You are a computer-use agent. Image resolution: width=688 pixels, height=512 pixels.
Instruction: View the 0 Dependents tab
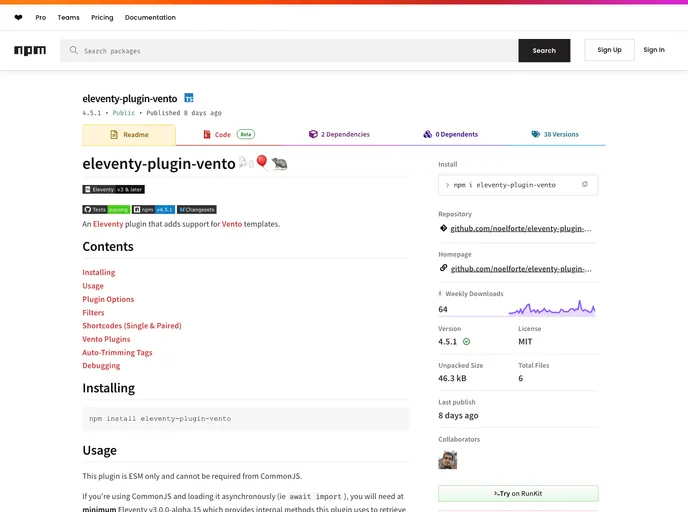[451, 134]
